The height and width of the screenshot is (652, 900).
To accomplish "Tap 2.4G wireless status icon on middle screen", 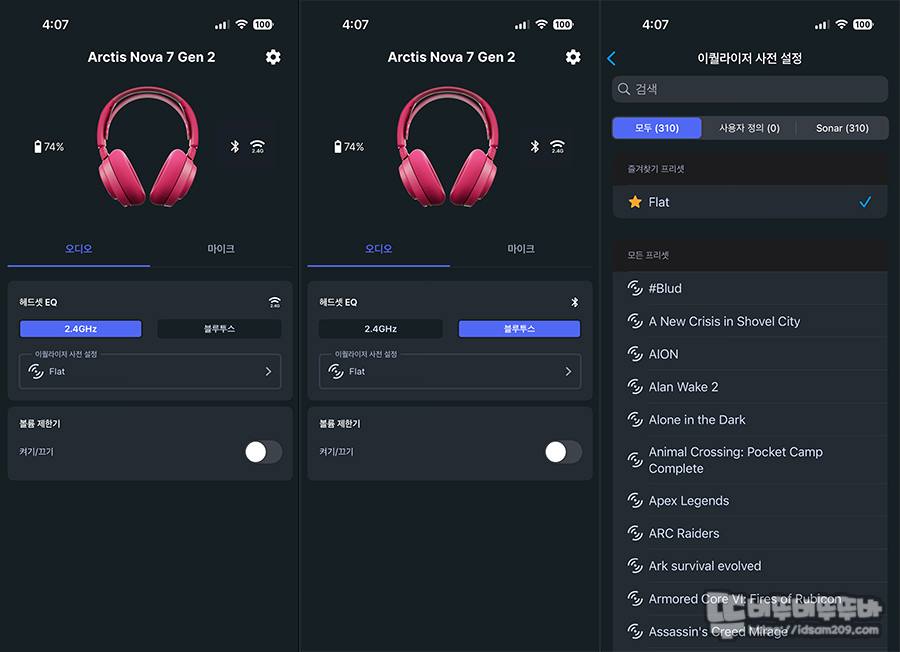I will pos(557,146).
